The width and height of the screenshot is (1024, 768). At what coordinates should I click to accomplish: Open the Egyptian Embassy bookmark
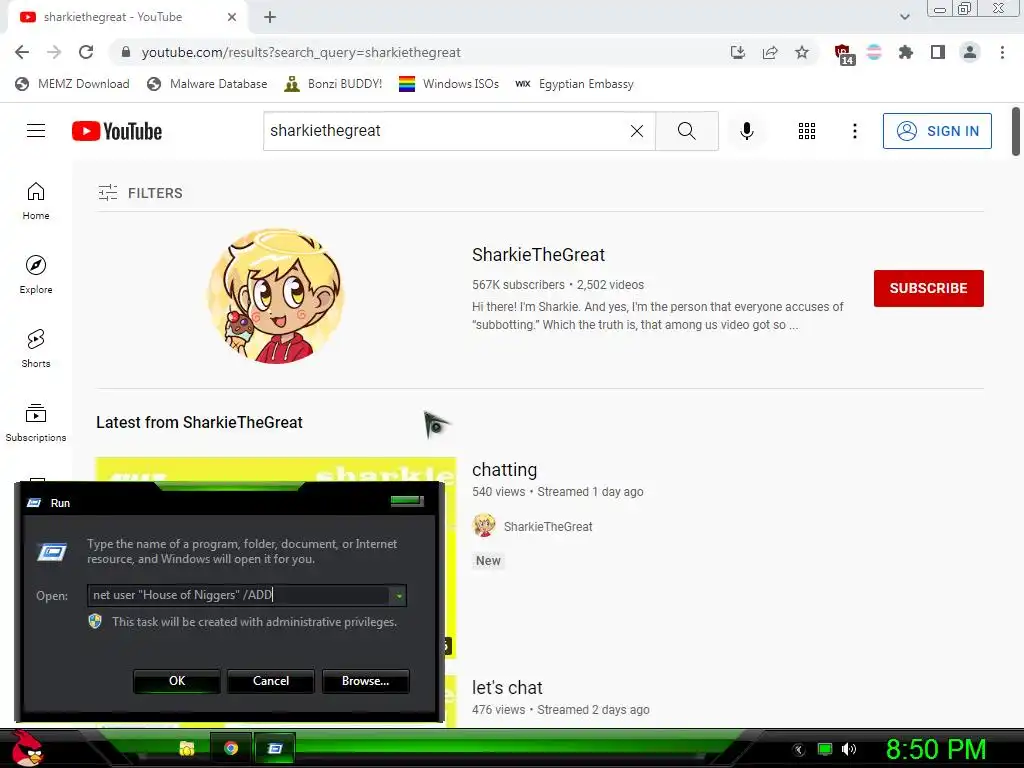(x=574, y=84)
